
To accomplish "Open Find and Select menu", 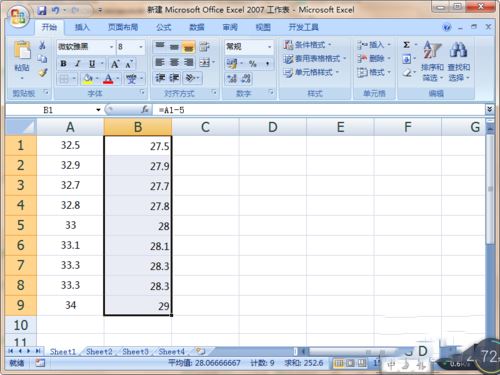I will point(459,61).
